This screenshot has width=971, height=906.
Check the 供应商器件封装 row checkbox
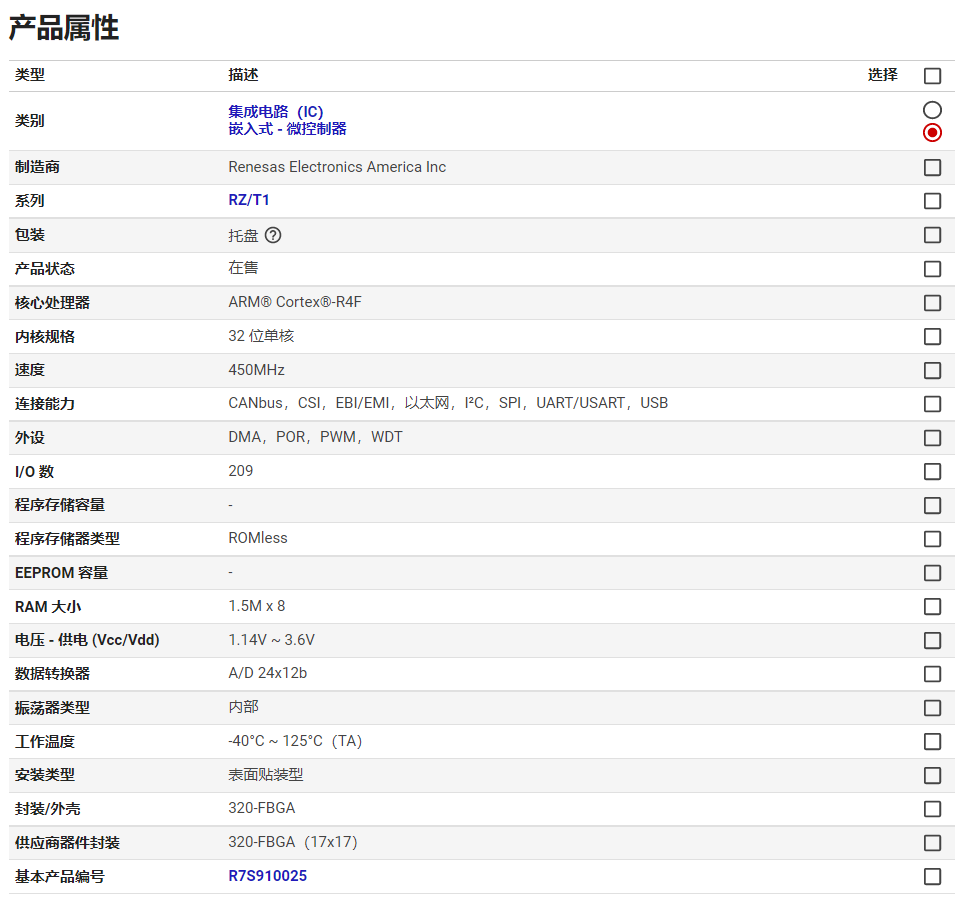coord(932,843)
